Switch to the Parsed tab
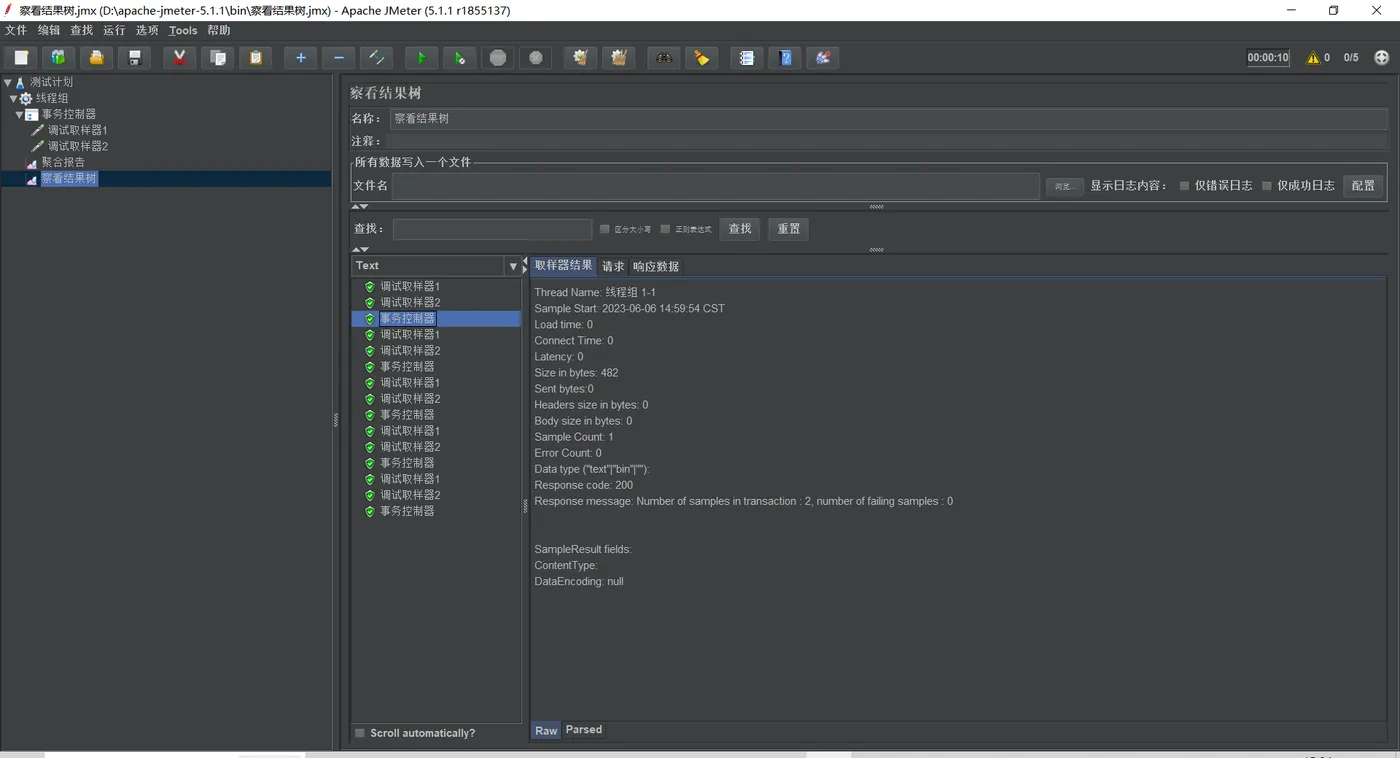 pos(584,730)
